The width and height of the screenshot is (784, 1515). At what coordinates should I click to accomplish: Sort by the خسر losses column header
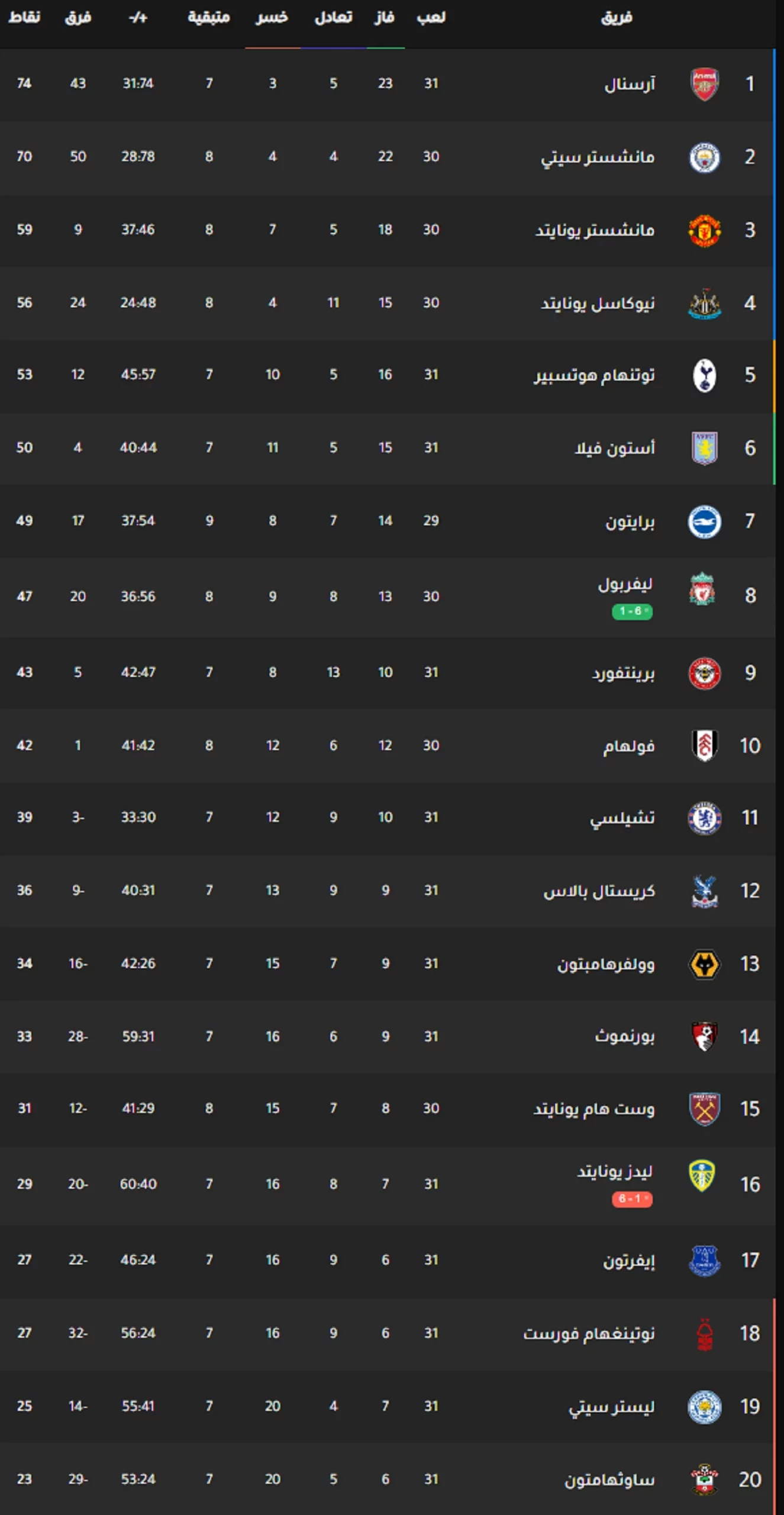(x=272, y=18)
